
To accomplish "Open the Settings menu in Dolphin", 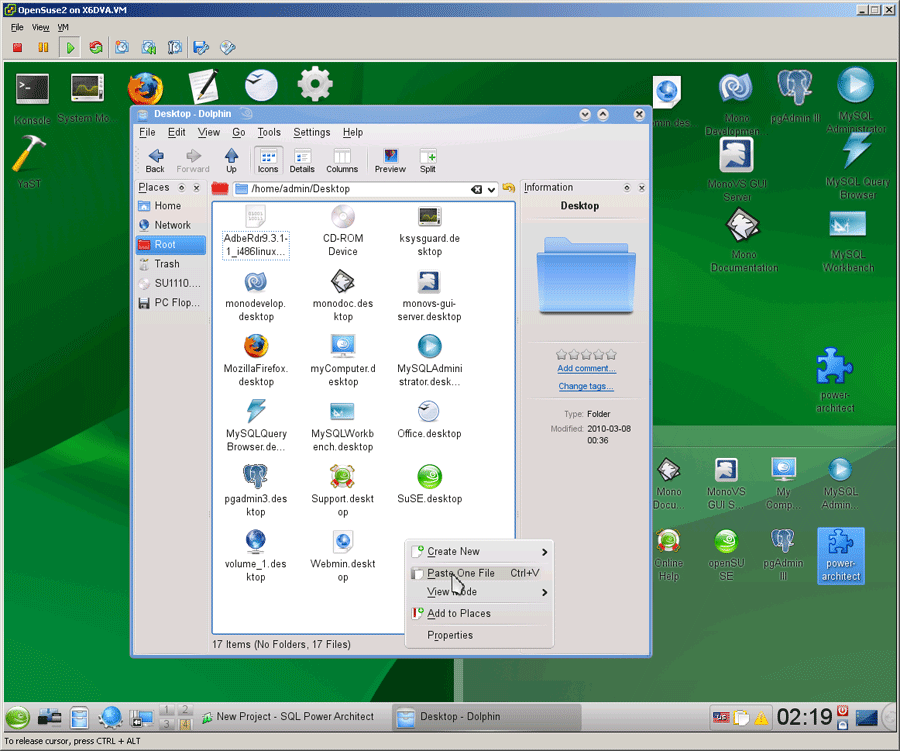I will pyautogui.click(x=312, y=132).
